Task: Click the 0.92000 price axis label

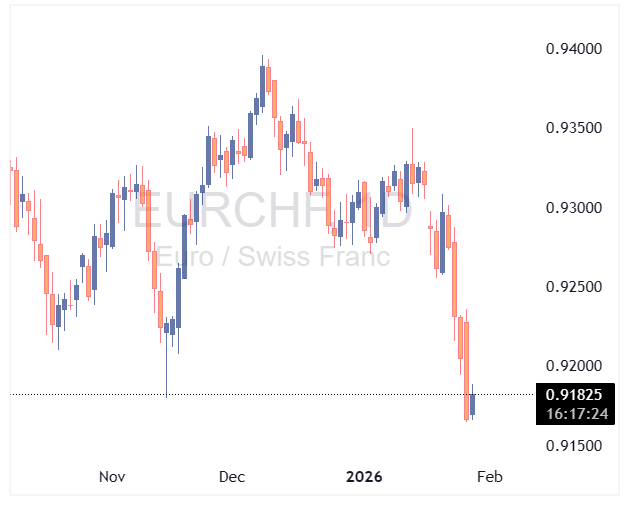Action: click(x=573, y=366)
